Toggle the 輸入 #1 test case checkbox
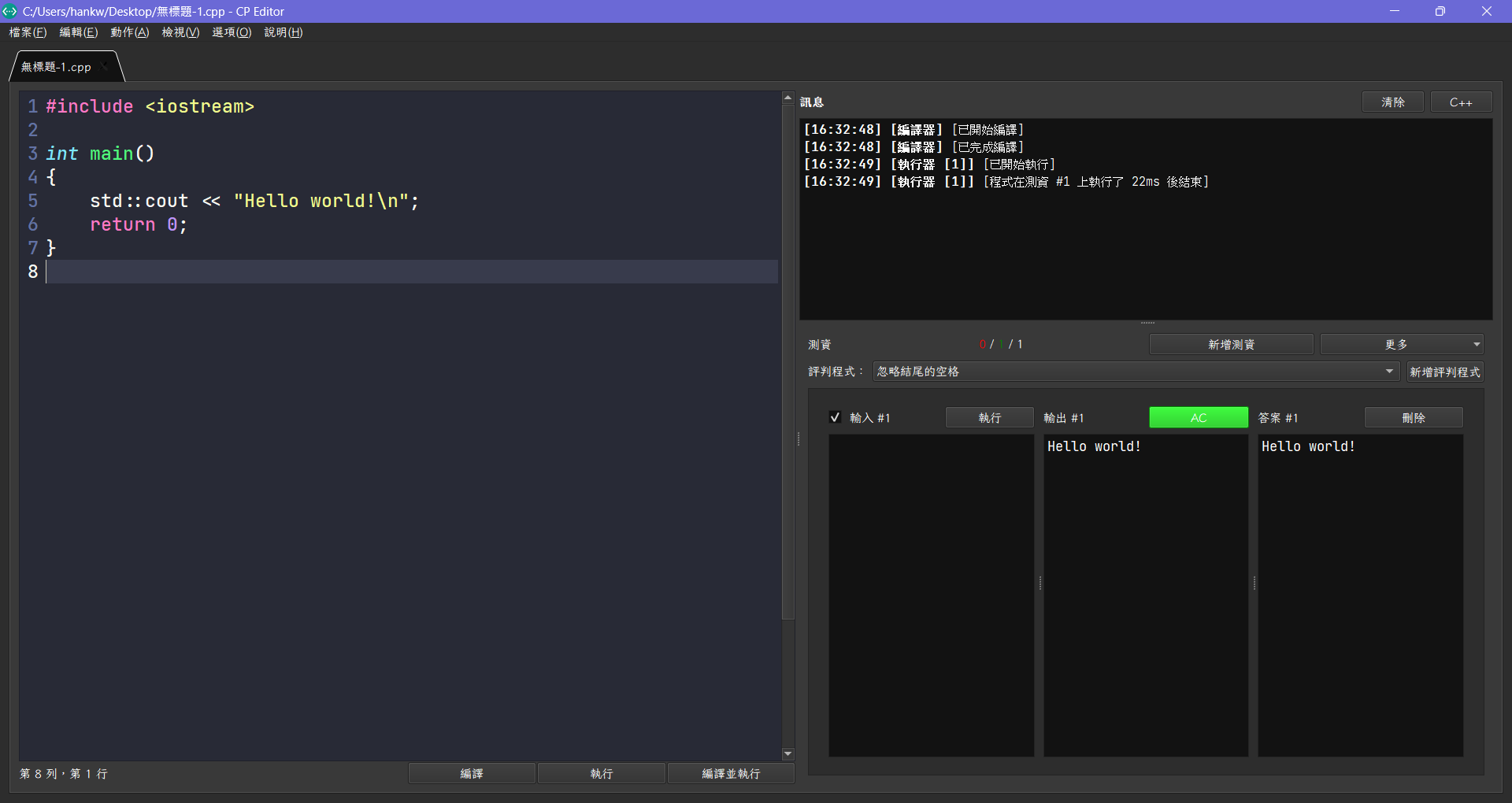This screenshot has width=1512, height=803. [x=836, y=417]
